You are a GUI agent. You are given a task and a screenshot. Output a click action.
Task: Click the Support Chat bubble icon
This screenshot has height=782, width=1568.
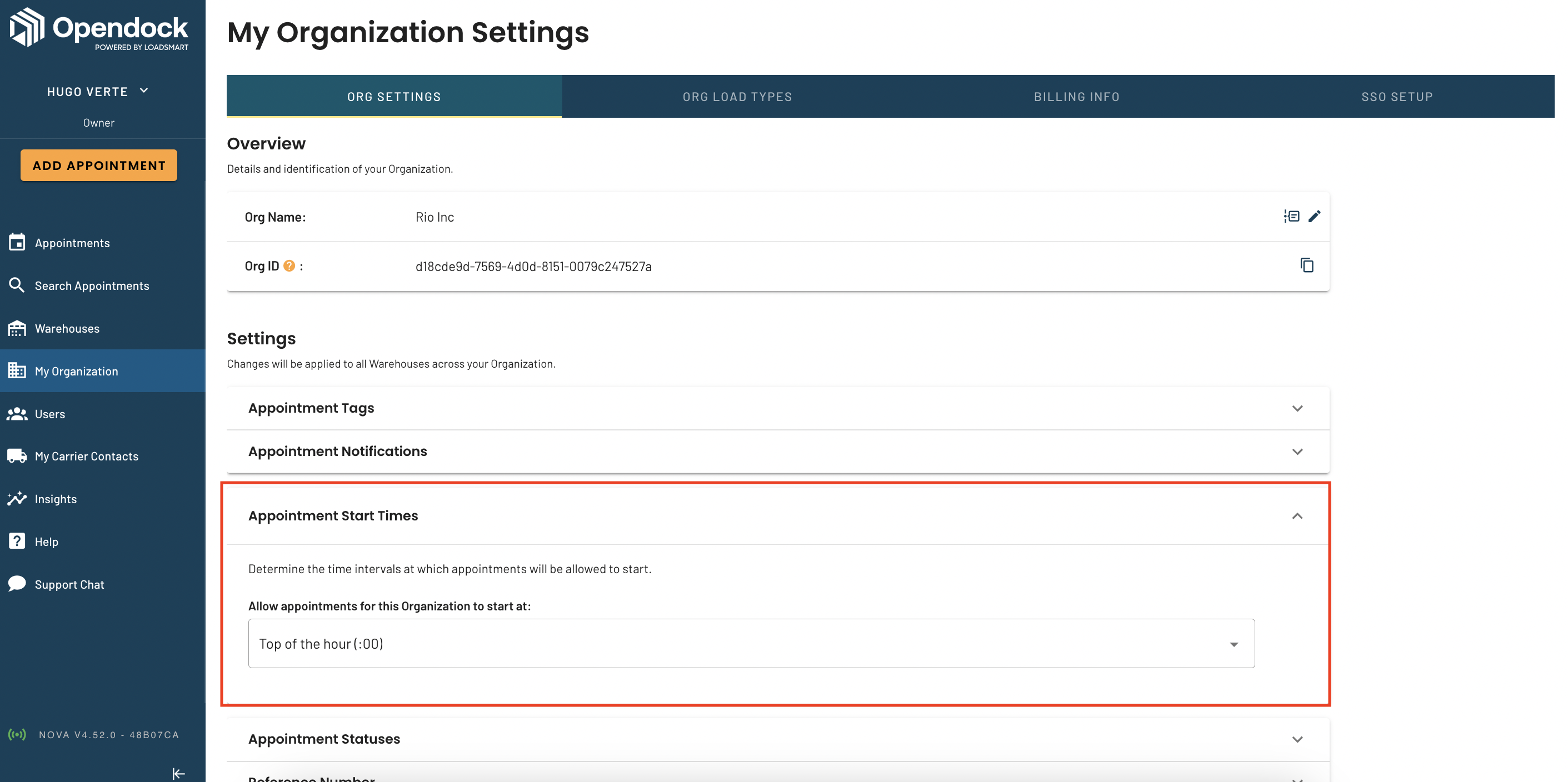pos(17,584)
